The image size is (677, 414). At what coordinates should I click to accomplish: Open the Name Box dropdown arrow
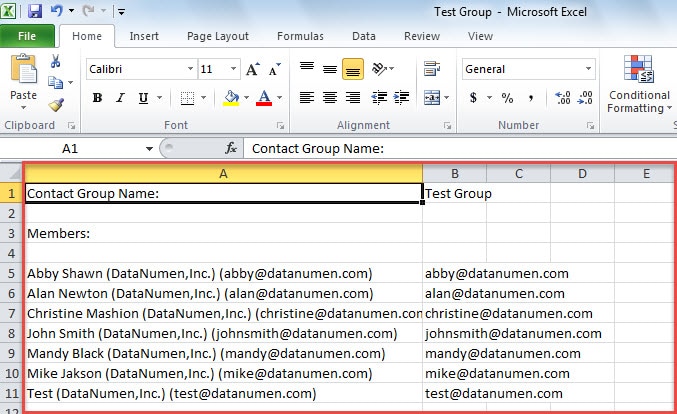click(149, 149)
